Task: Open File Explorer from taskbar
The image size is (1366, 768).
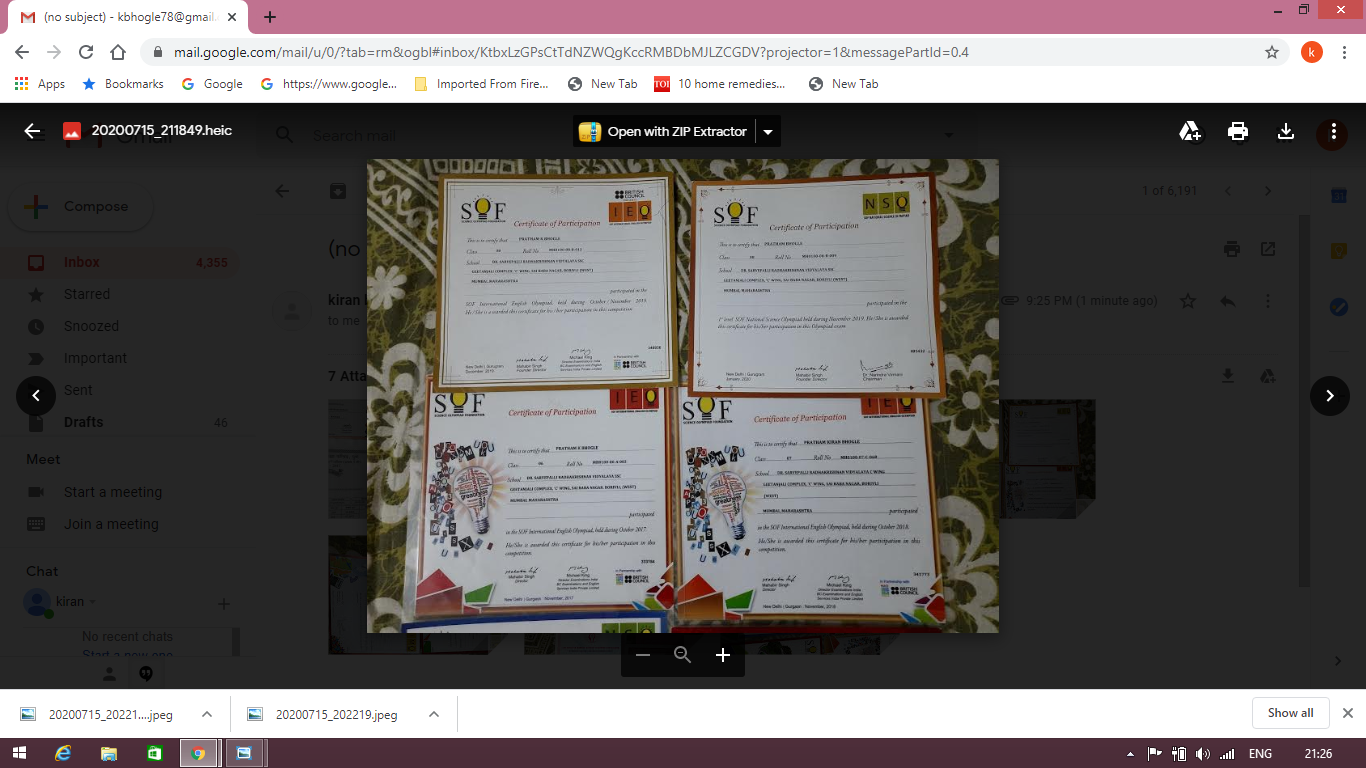Action: (x=109, y=753)
